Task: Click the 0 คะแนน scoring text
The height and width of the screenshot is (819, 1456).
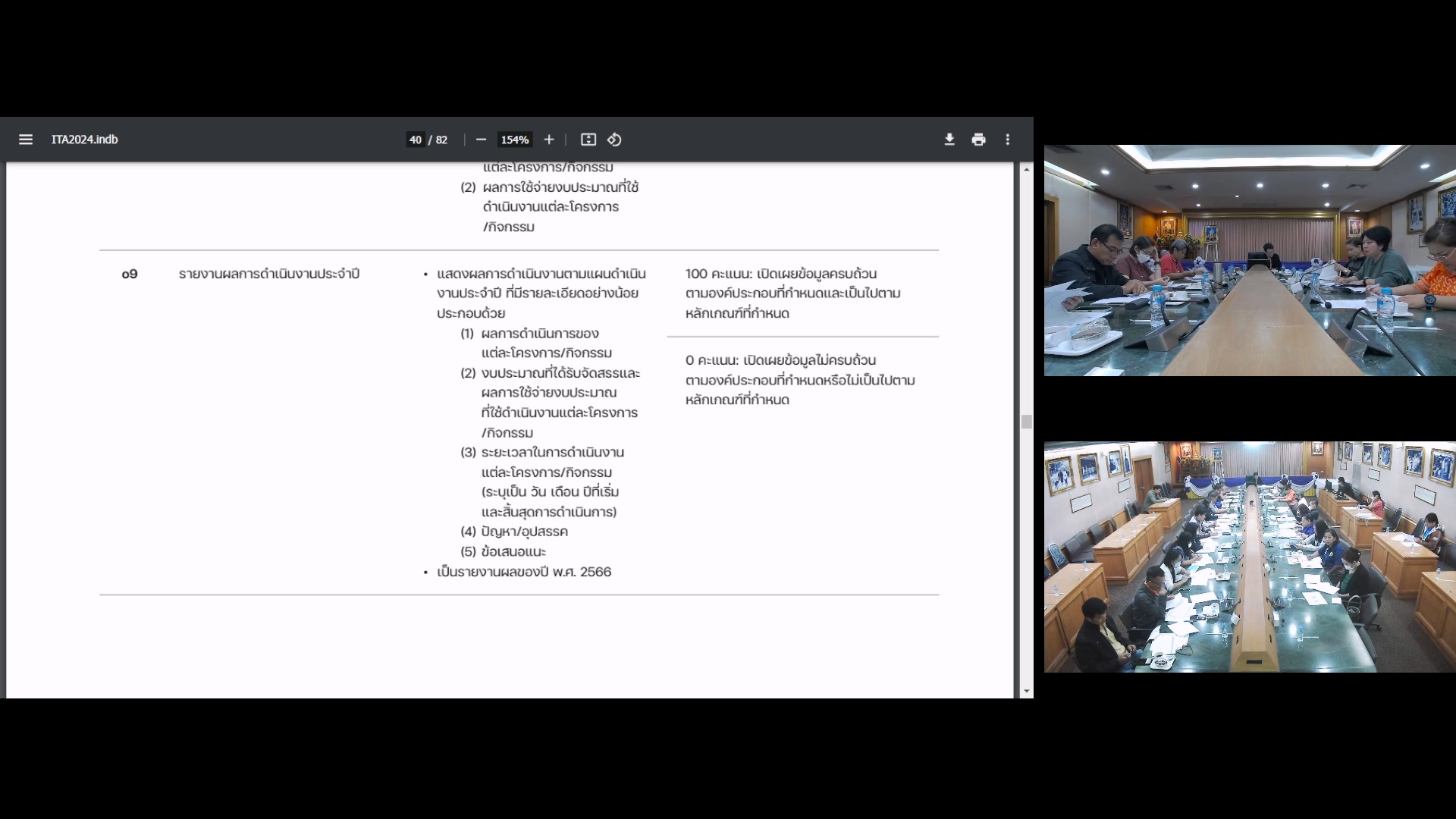Action: [711, 360]
